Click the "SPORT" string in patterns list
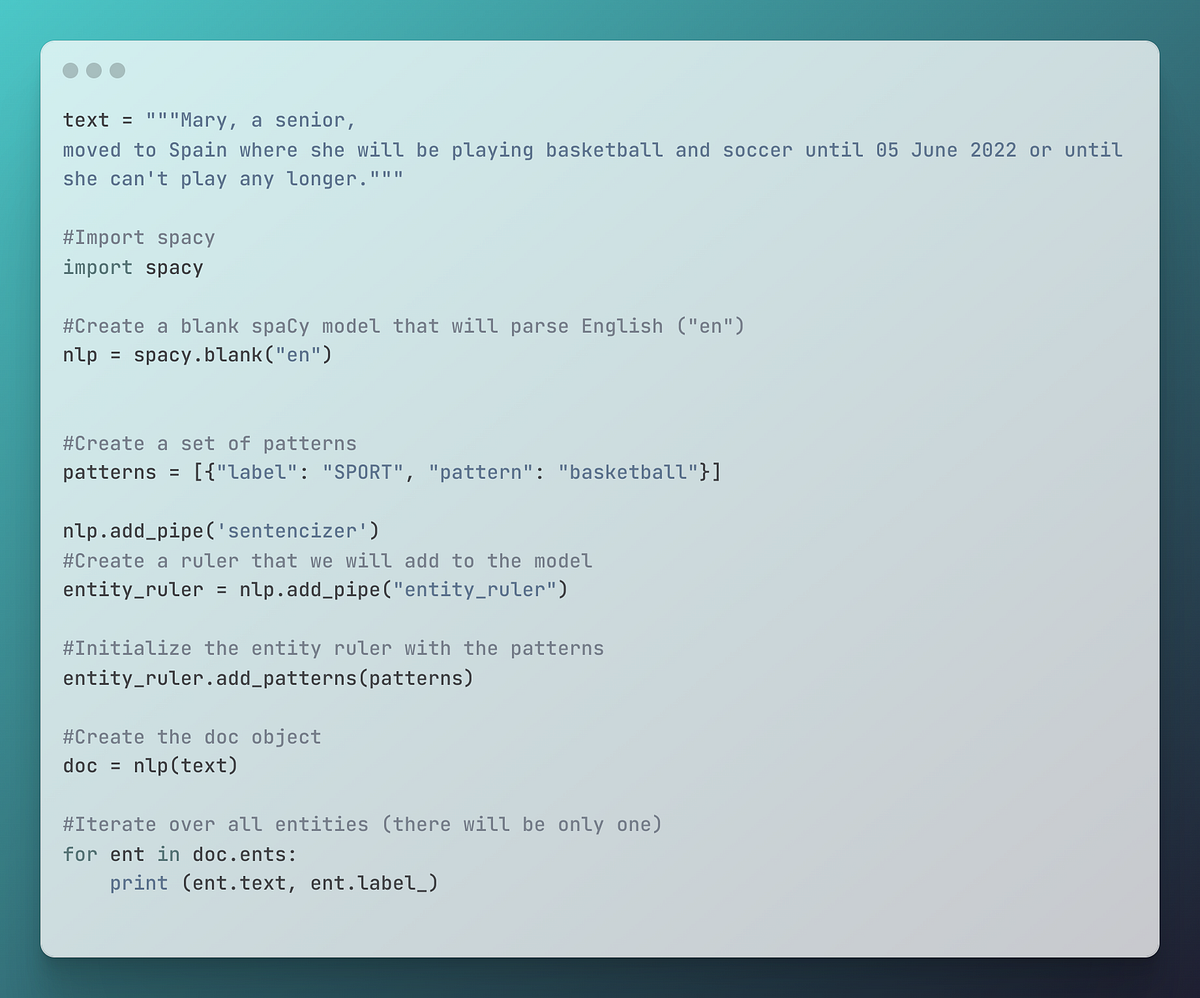 [363, 472]
